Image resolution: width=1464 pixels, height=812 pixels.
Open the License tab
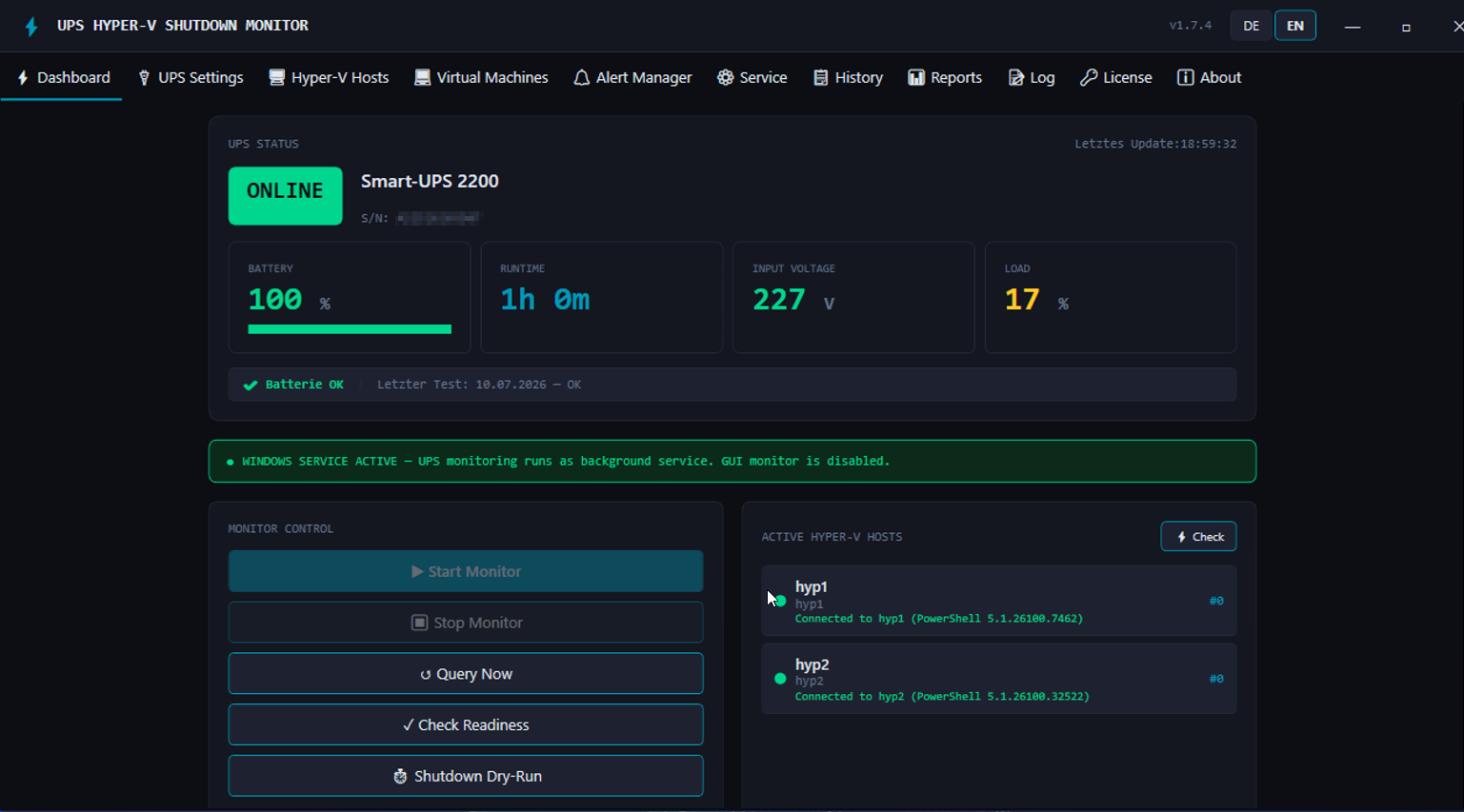tap(1116, 78)
